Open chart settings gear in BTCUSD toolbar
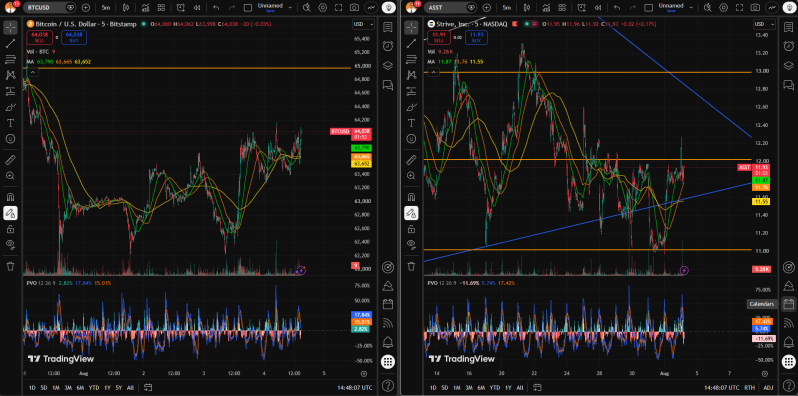798x396 pixels. [322, 8]
